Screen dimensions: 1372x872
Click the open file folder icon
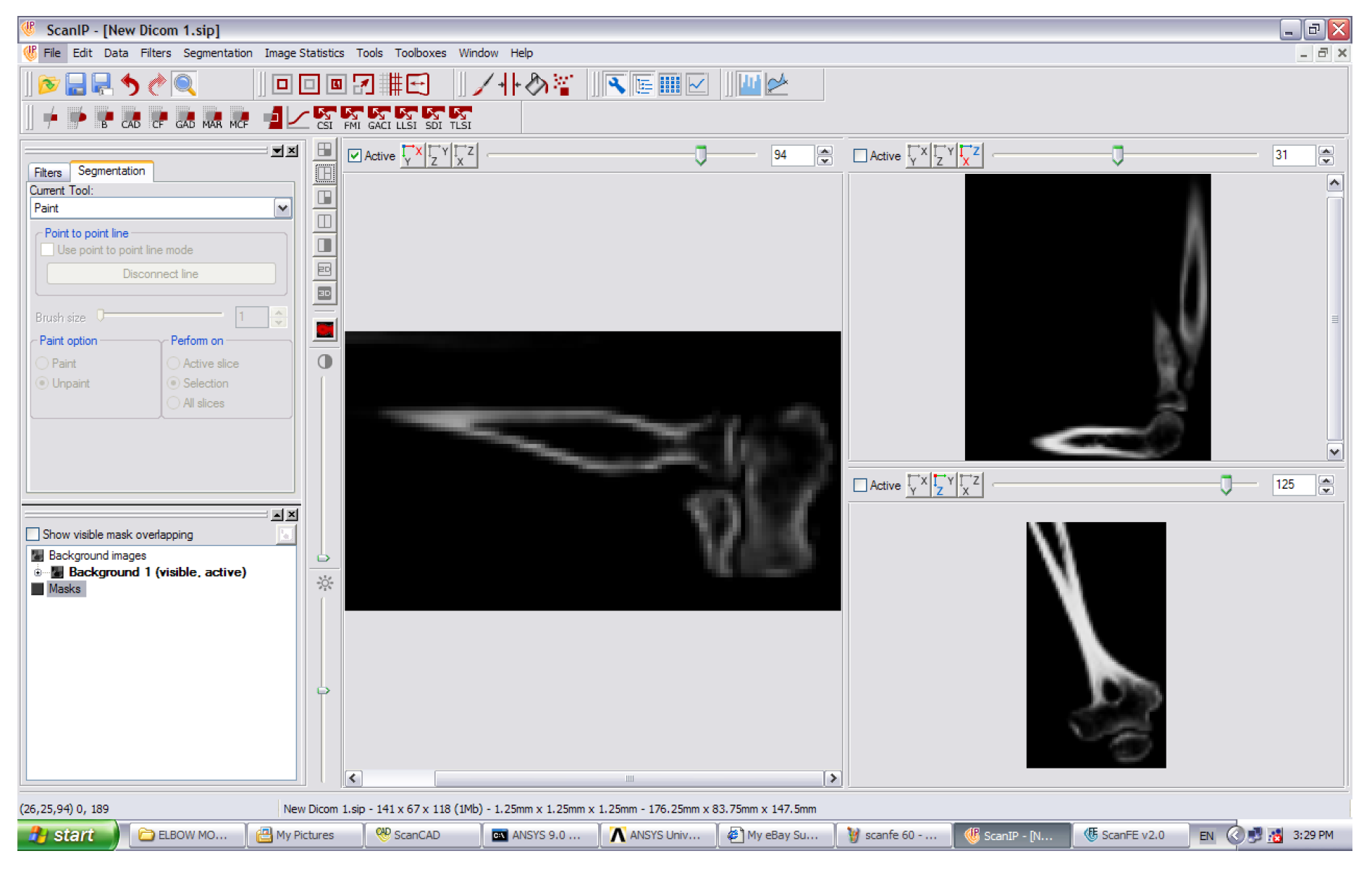click(x=48, y=85)
